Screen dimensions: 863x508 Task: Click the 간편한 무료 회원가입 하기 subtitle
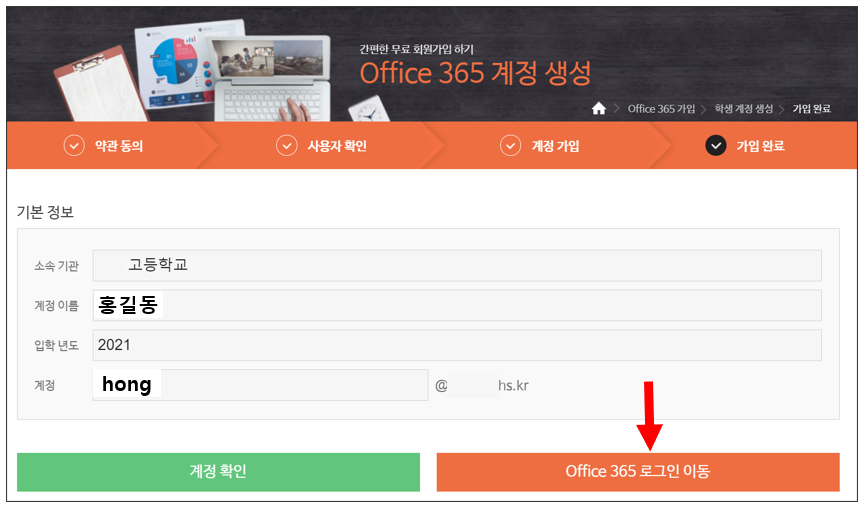[416, 49]
